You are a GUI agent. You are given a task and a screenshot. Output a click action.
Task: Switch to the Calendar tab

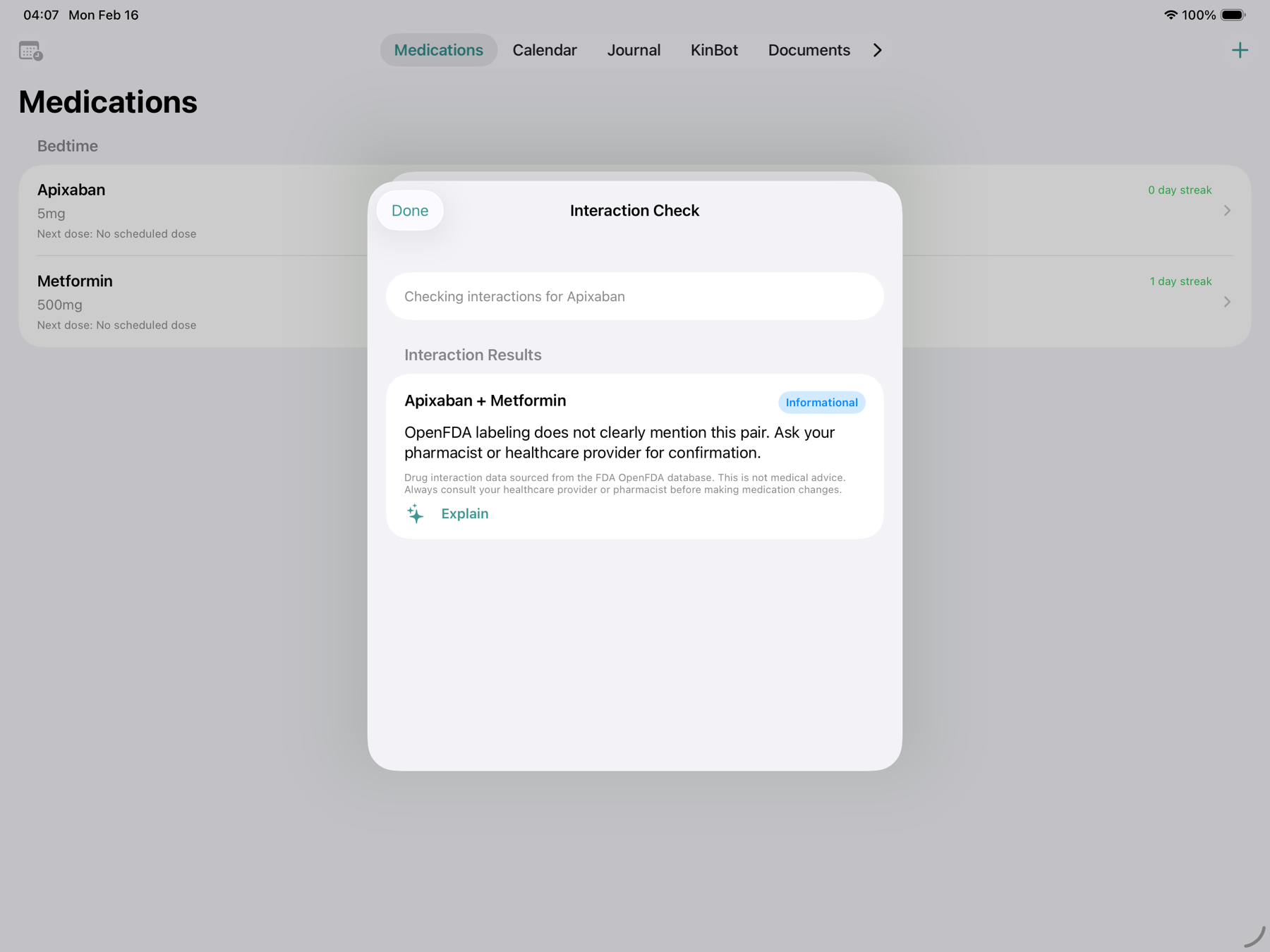(545, 49)
